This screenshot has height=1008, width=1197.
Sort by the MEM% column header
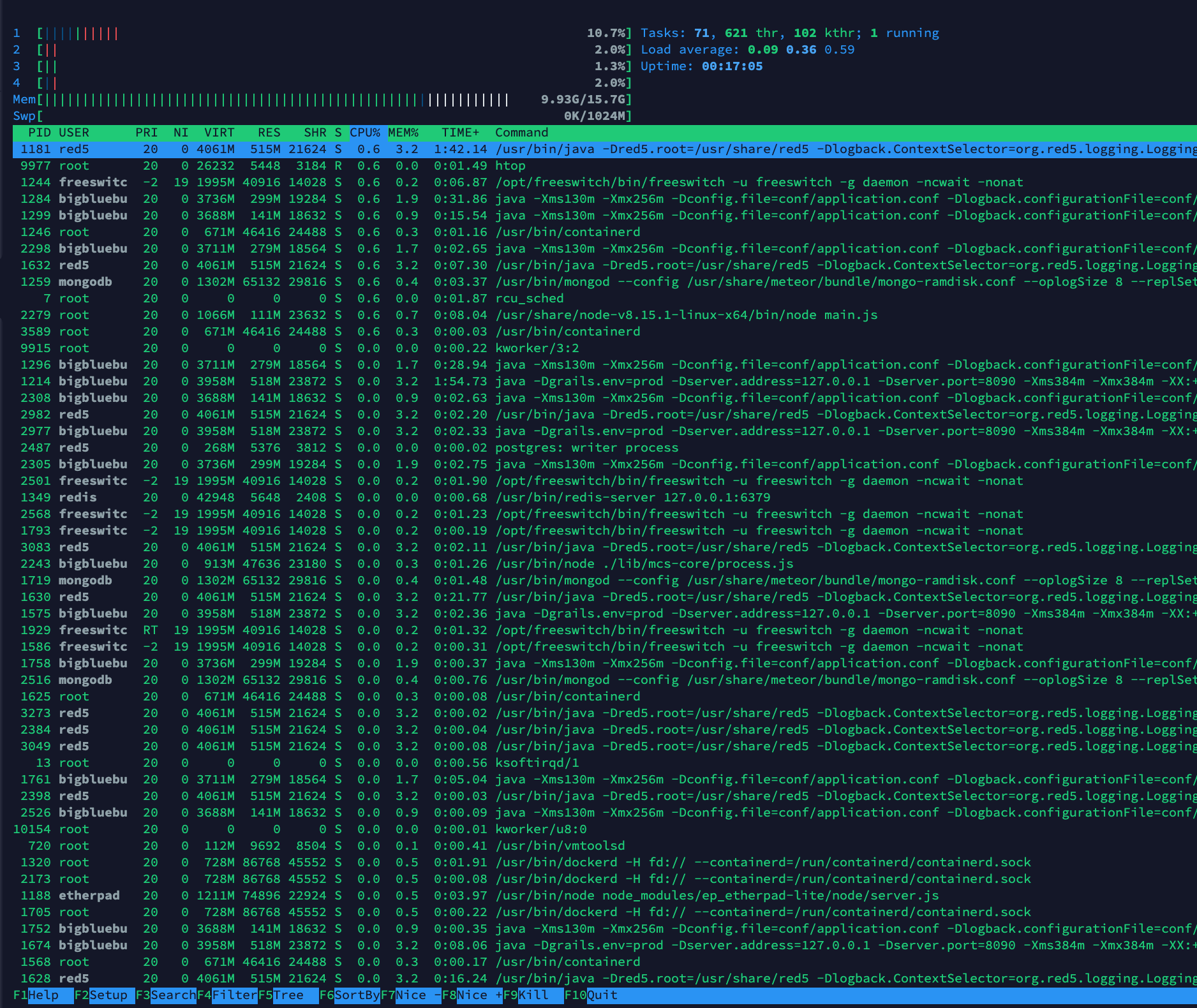[403, 133]
